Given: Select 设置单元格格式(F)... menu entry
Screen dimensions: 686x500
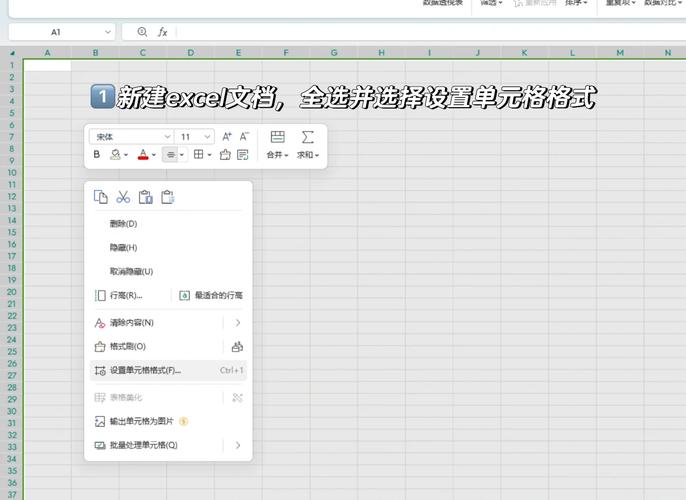Looking at the screenshot, I should 168,371.
